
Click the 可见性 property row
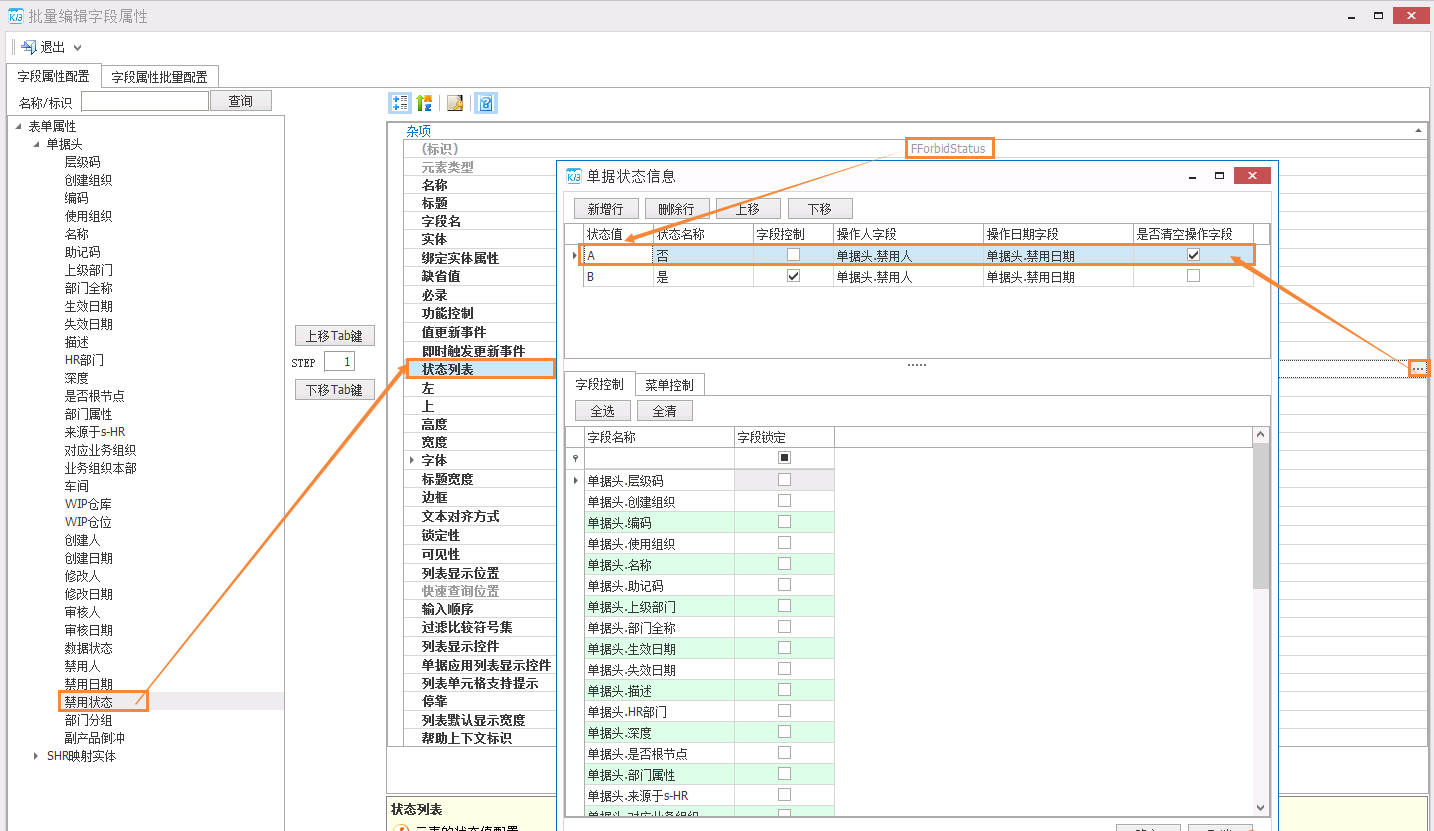[x=480, y=554]
